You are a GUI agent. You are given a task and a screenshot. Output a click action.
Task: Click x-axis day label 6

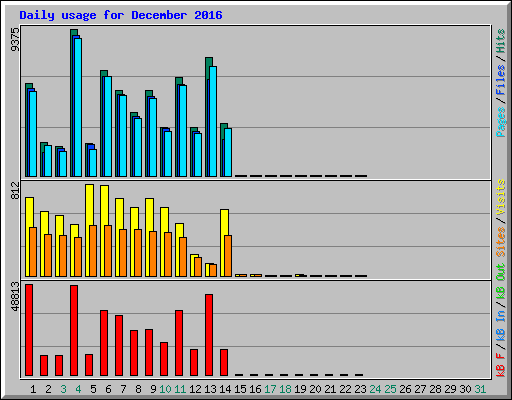coord(108,389)
